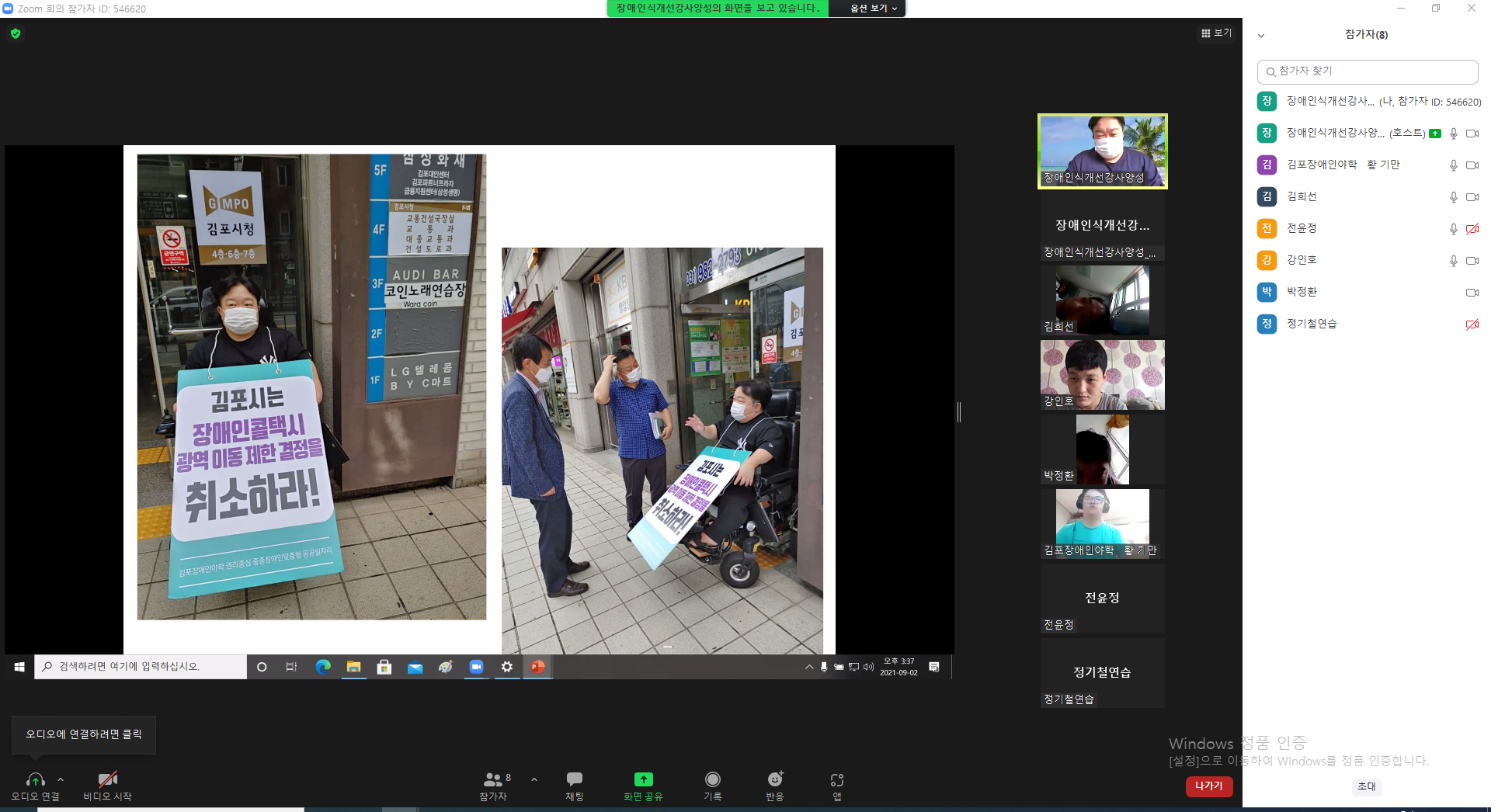Click the participants (참가자) icon in toolbar
The width and height of the screenshot is (1505, 812).
[494, 786]
